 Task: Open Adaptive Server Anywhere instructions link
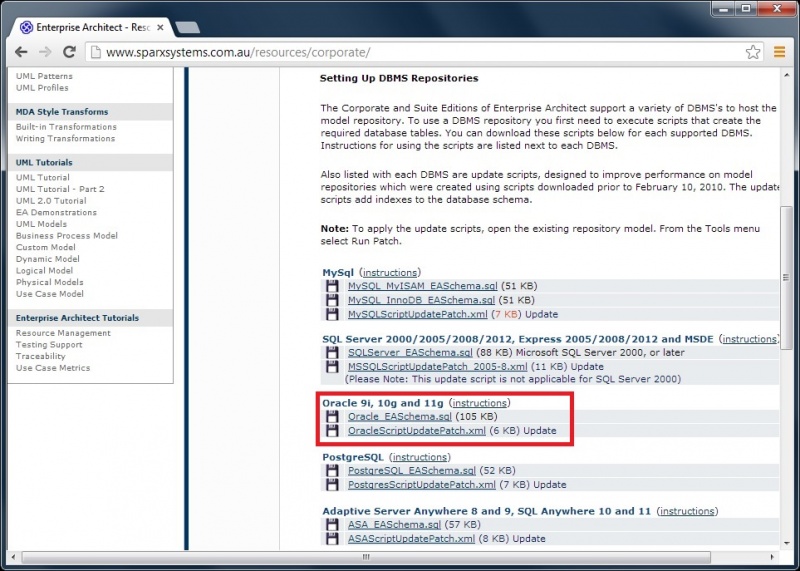(x=687, y=511)
